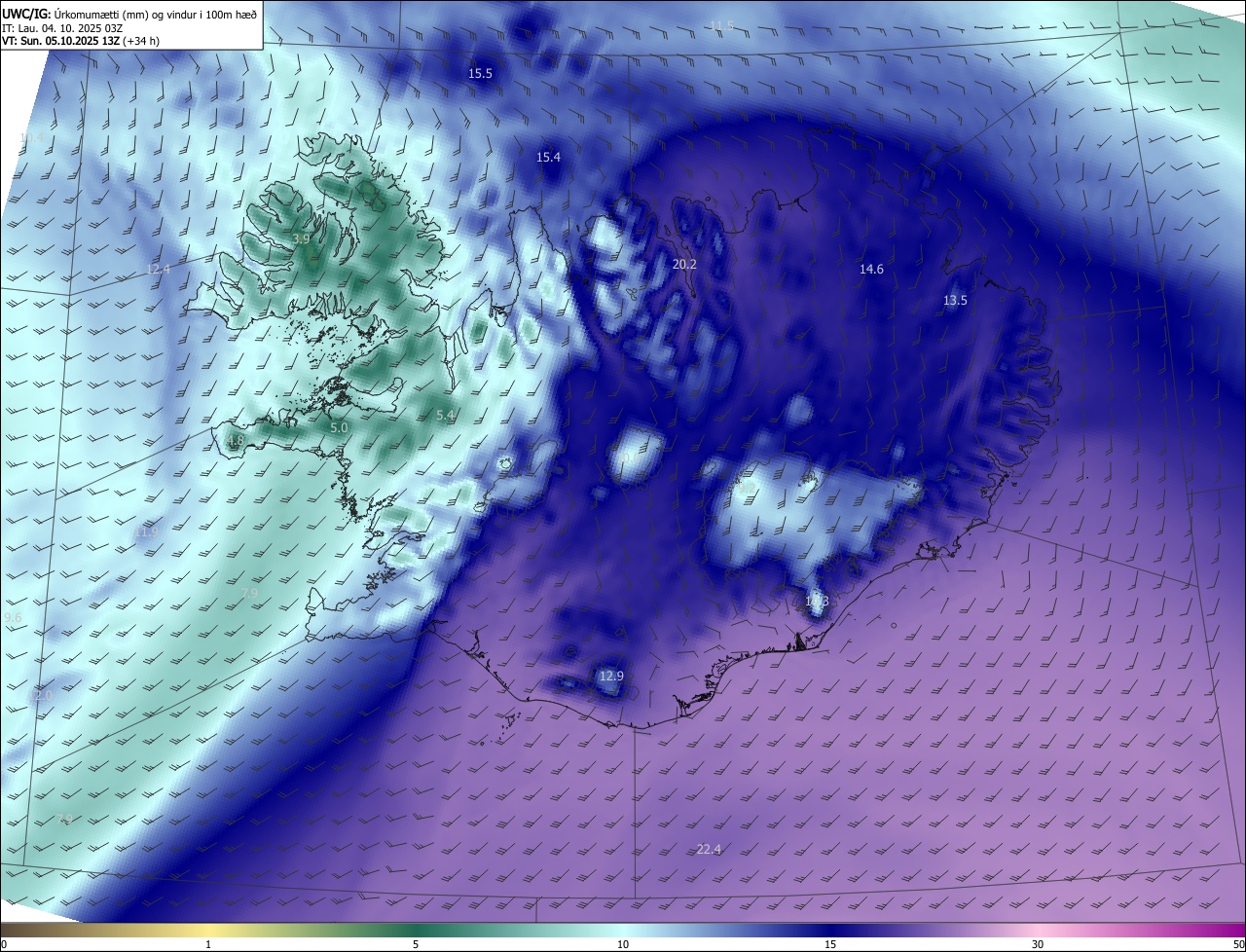Click the valid time line 'VT: Sun. 05.10.2025 13Z (+34 h)'
The width and height of the screenshot is (1246, 952).
pos(81,41)
